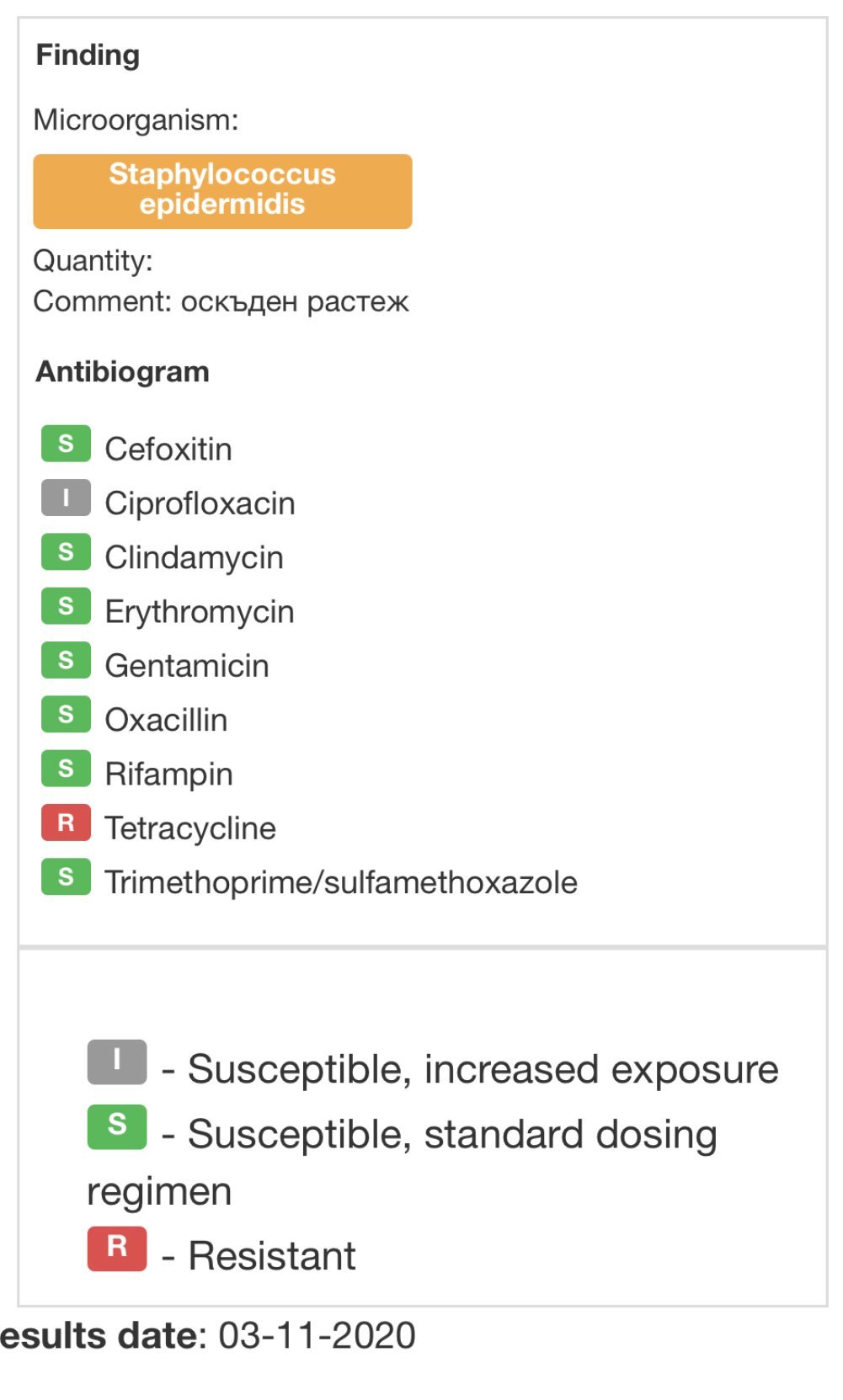Click the gray I badge beside Ciprofloxacin
This screenshot has width=843, height=1400.
tap(66, 498)
